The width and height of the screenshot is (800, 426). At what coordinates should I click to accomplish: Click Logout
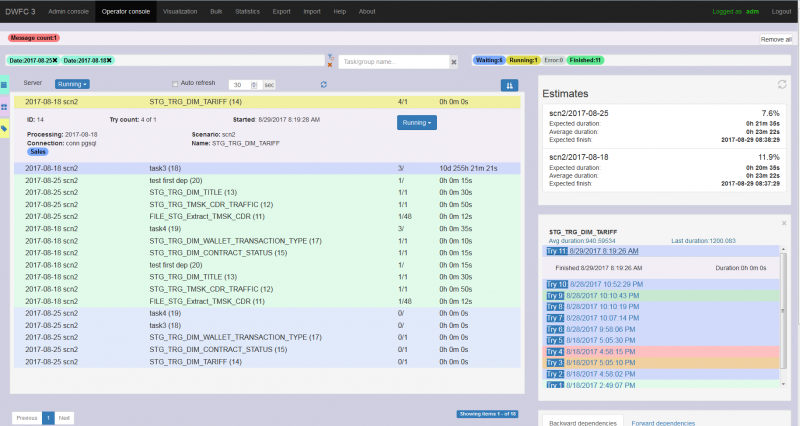(781, 11)
